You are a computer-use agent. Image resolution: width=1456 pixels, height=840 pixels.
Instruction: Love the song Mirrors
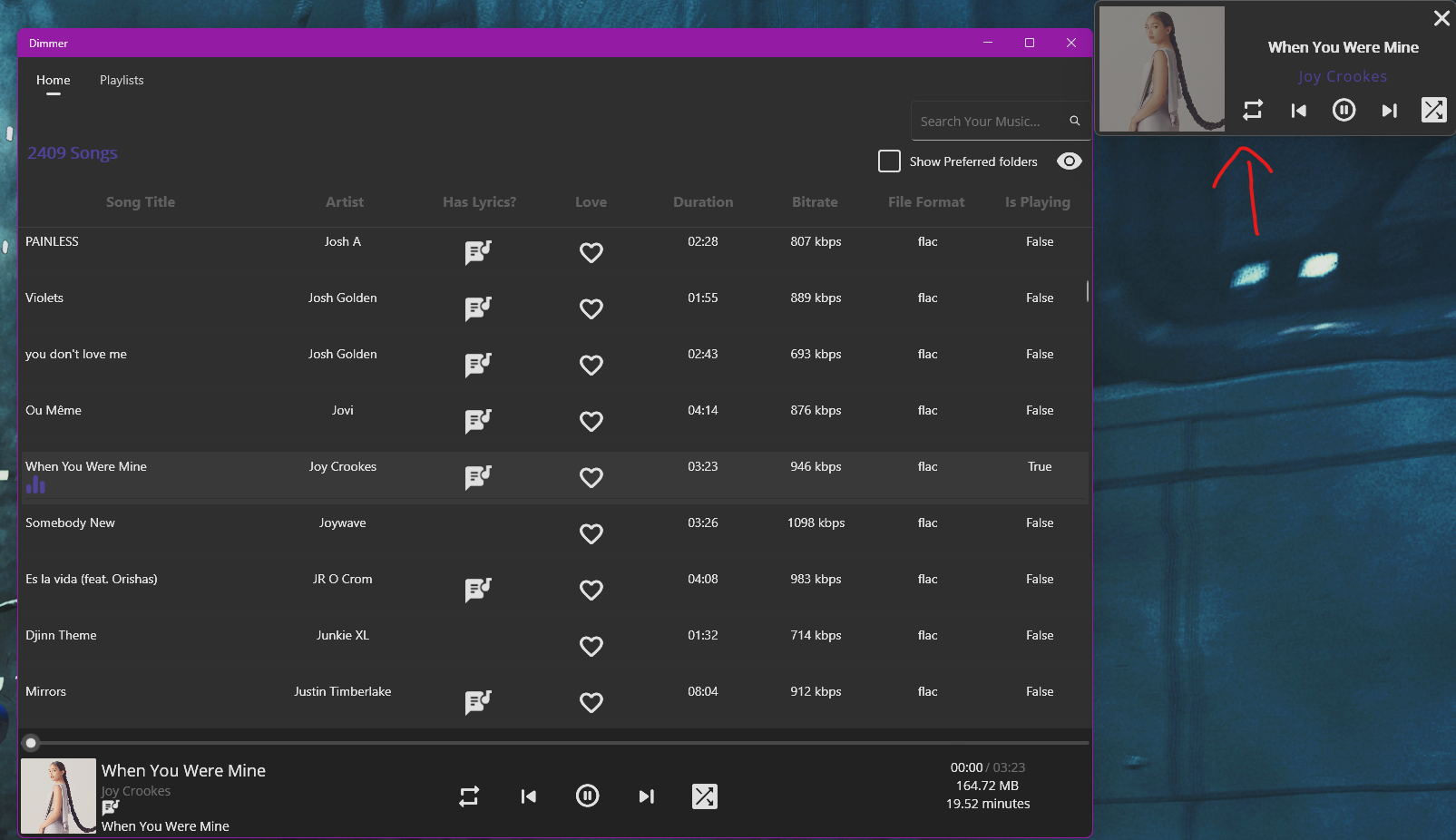[x=591, y=703]
